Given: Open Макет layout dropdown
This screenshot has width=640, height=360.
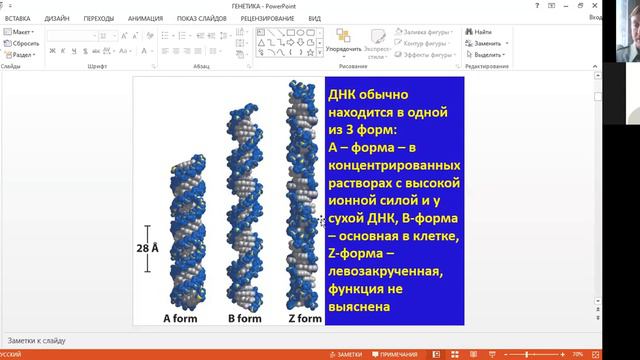Looking at the screenshot, I should [19, 32].
